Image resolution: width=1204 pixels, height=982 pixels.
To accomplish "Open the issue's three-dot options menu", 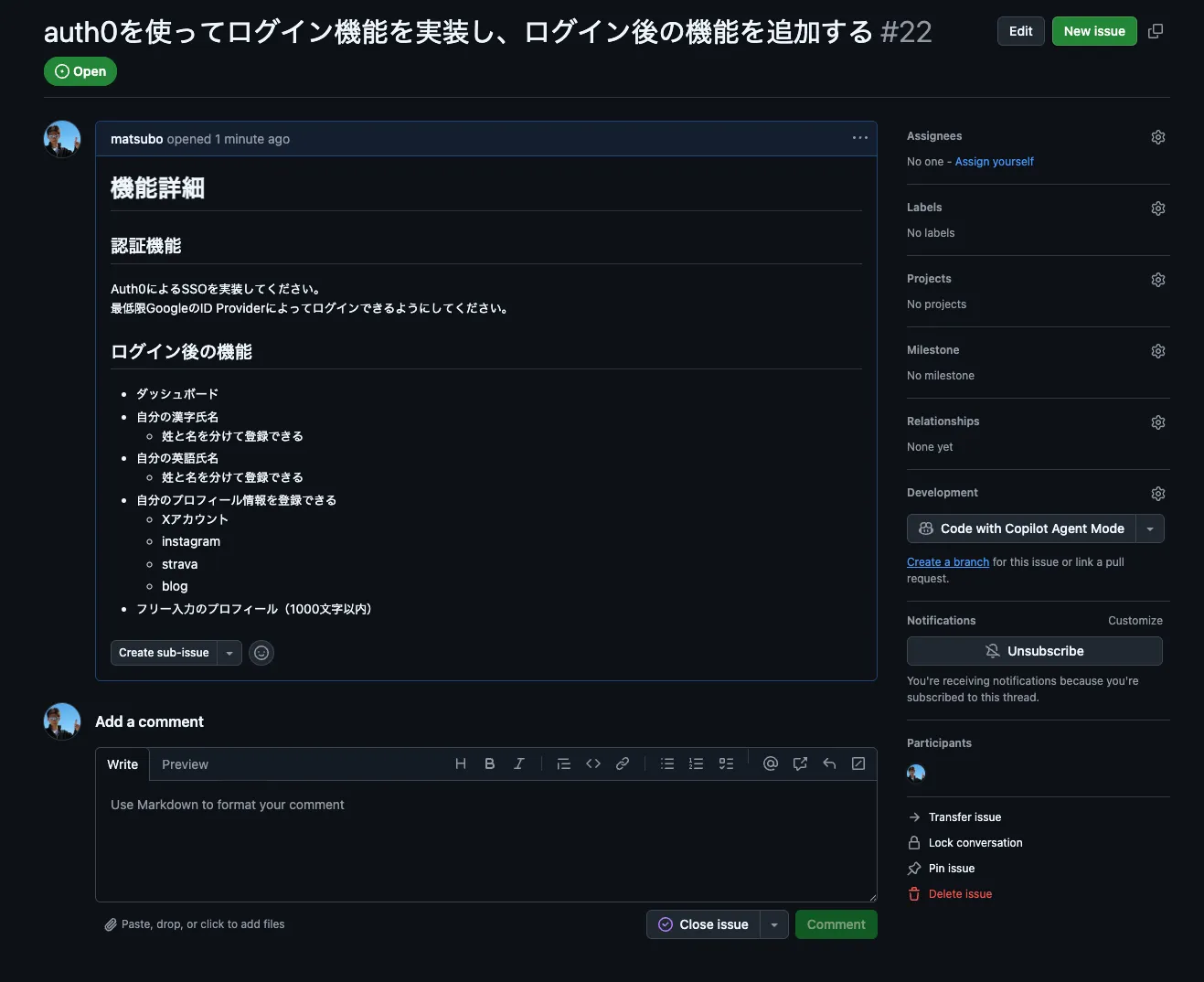I will (x=859, y=138).
